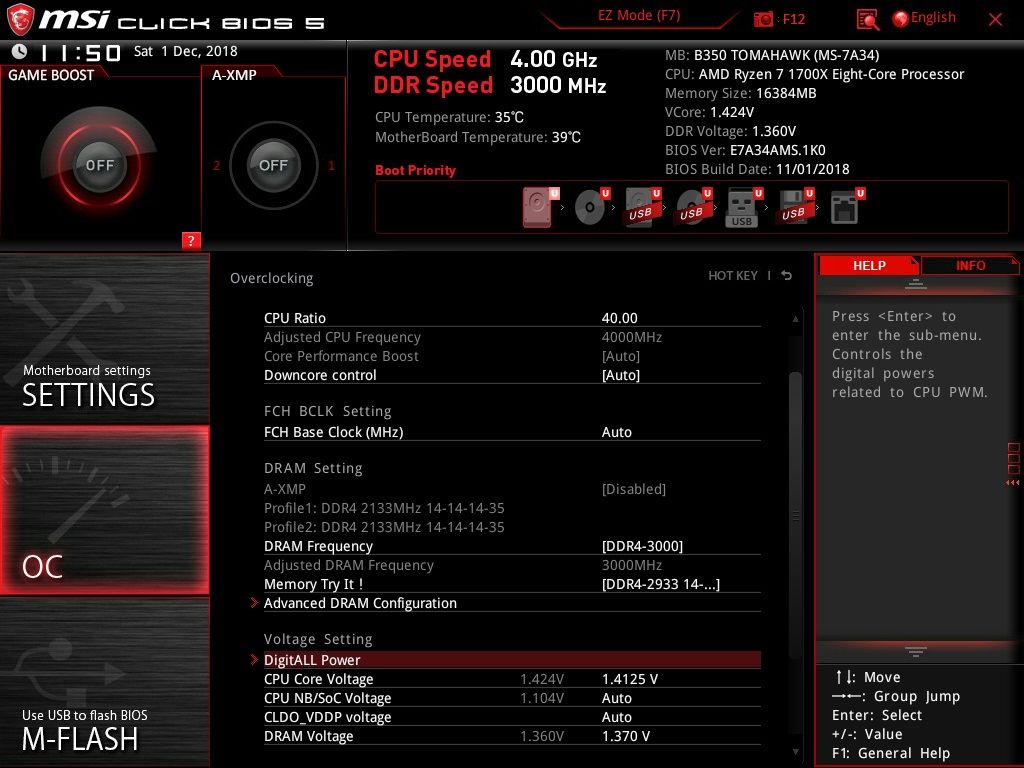Edit CPU NB/SoC Voltage Auto value
This screenshot has height=768, width=1024.
tap(616, 698)
